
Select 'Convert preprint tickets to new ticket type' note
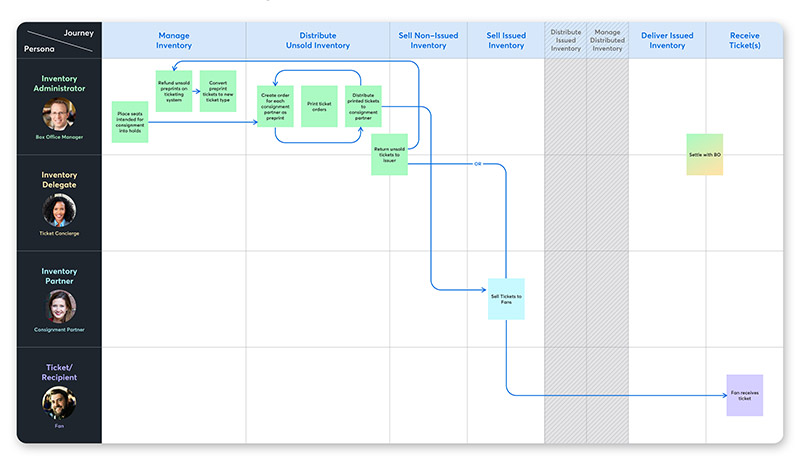click(x=218, y=91)
